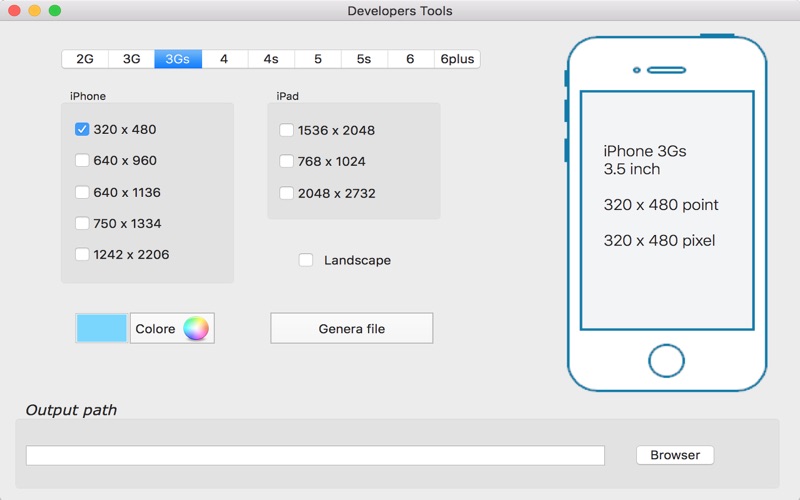The width and height of the screenshot is (800, 500).
Task: Click the color wheel icon
Action: point(196,328)
